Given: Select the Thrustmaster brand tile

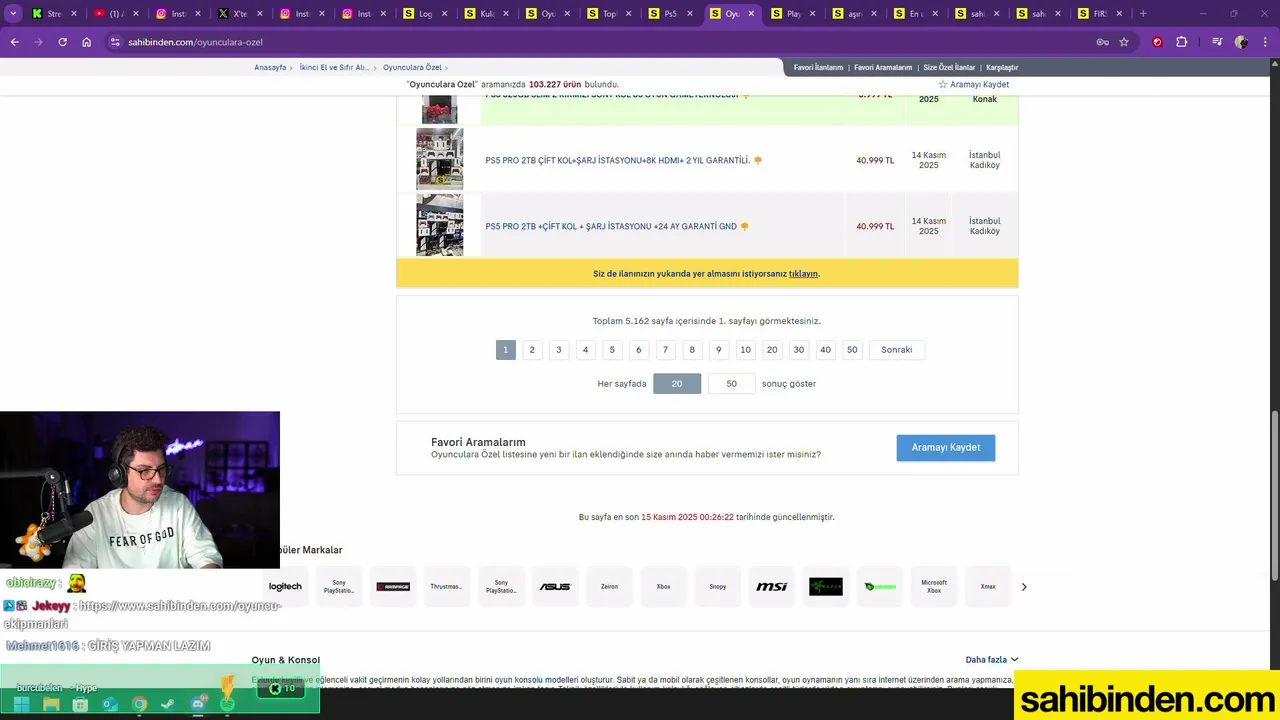Looking at the screenshot, I should [x=446, y=587].
